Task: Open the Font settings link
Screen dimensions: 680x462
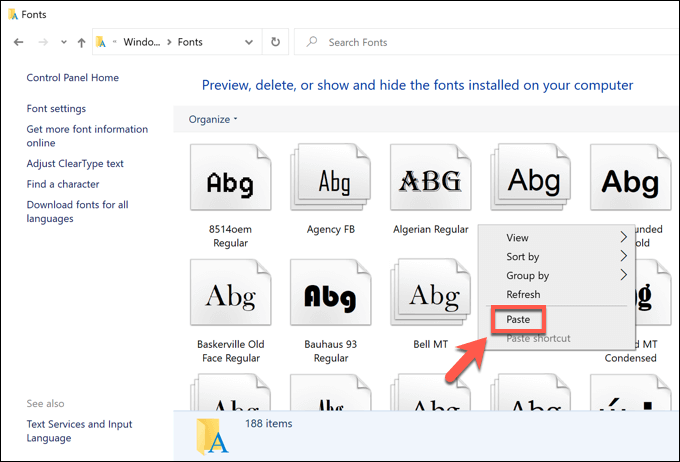Action: [x=56, y=108]
